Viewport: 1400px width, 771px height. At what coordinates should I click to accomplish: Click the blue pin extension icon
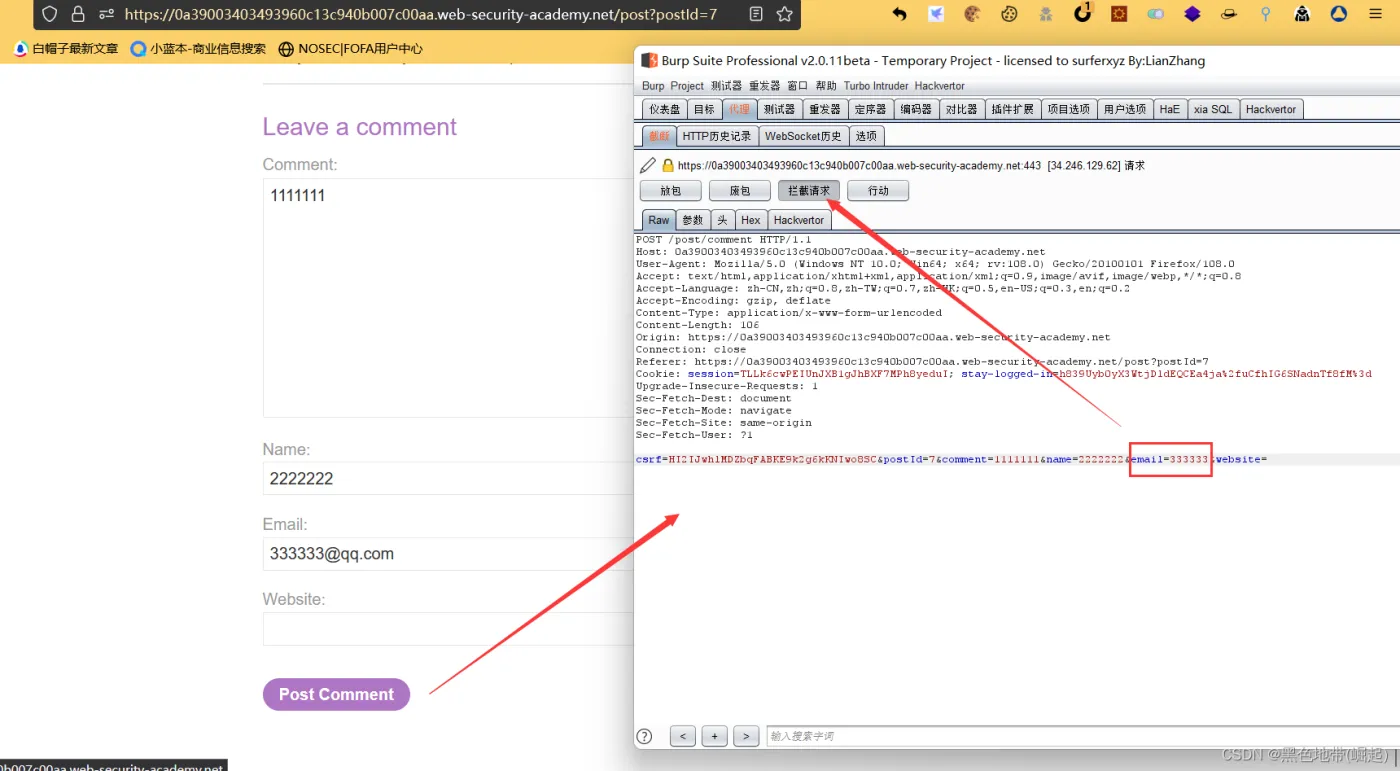coord(1266,14)
